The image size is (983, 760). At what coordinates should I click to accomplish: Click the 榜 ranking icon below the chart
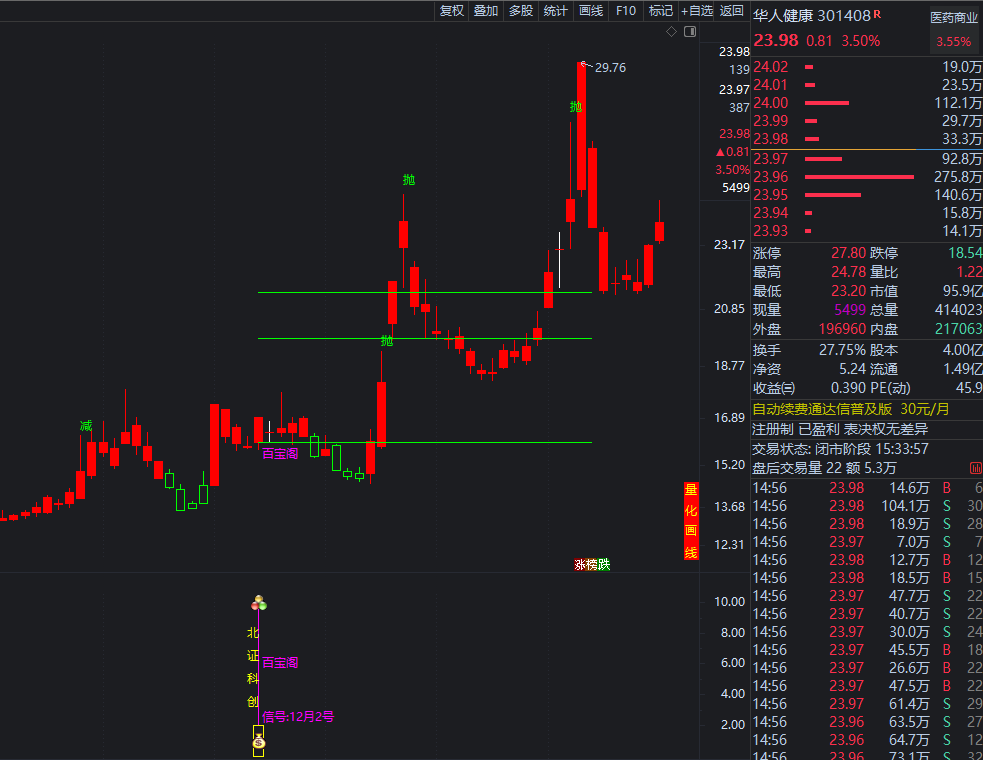tap(591, 565)
